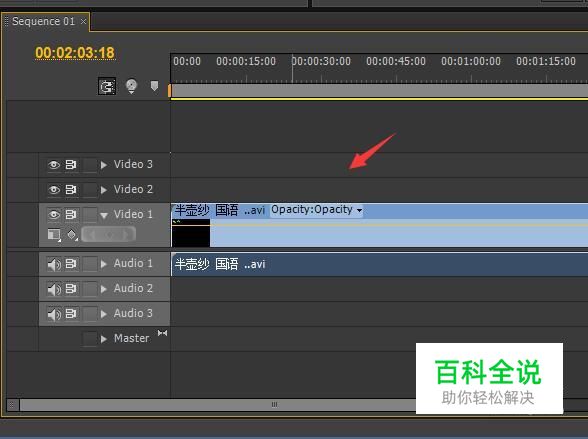Screen dimensions: 588x439
Task: Open Set Display Style on Video 1
Action: tap(54, 235)
